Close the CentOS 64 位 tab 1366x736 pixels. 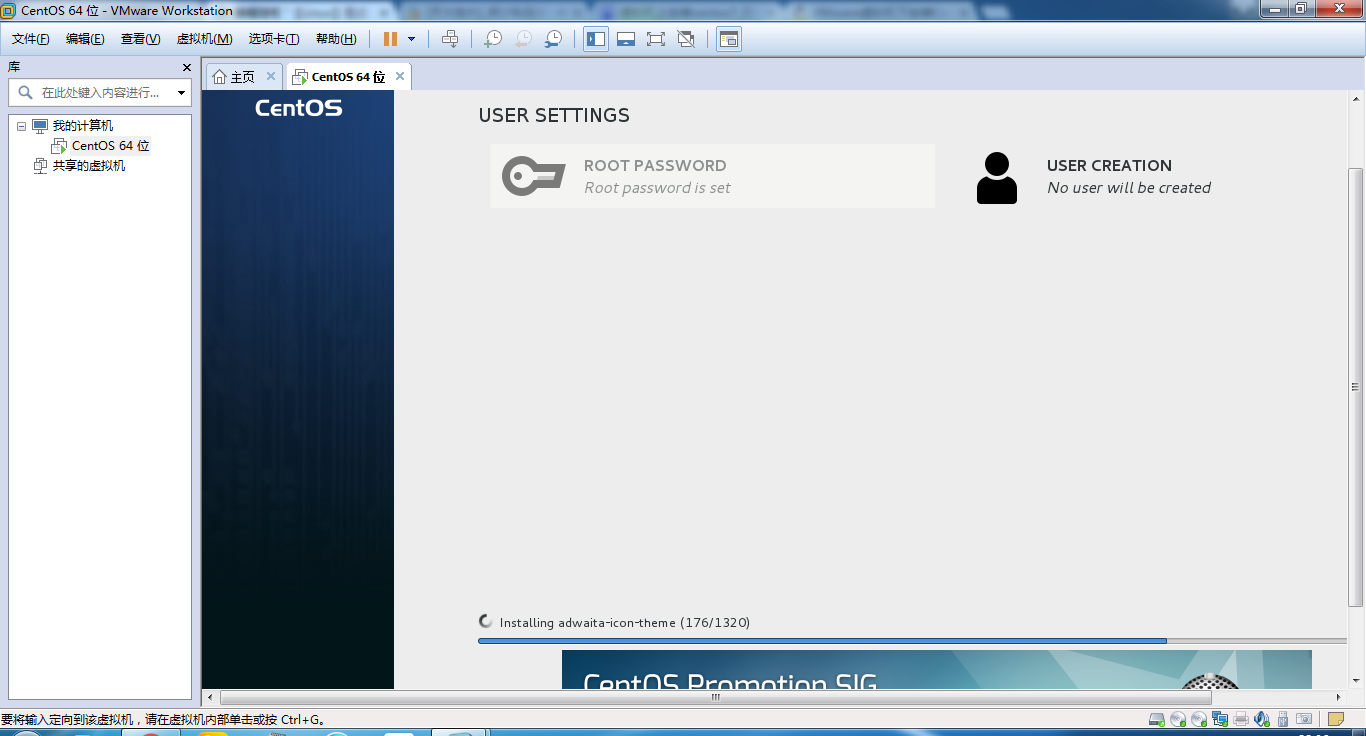pos(400,76)
